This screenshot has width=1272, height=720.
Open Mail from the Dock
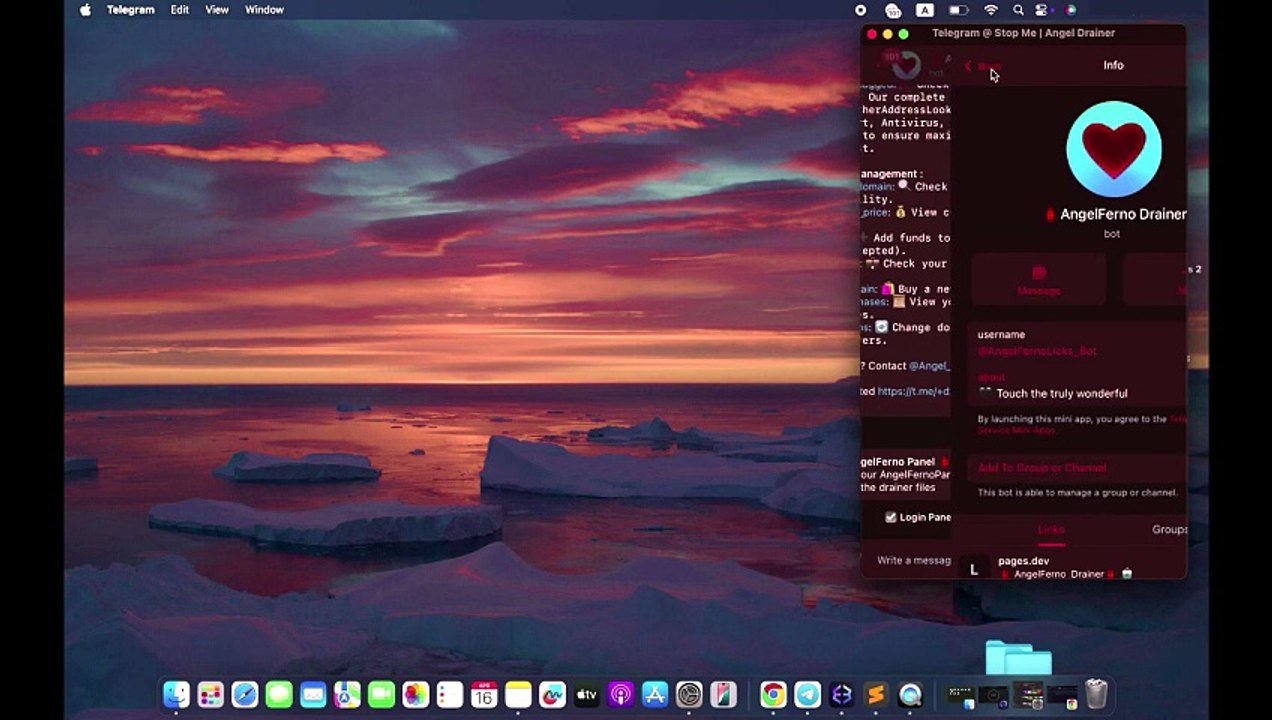(313, 694)
